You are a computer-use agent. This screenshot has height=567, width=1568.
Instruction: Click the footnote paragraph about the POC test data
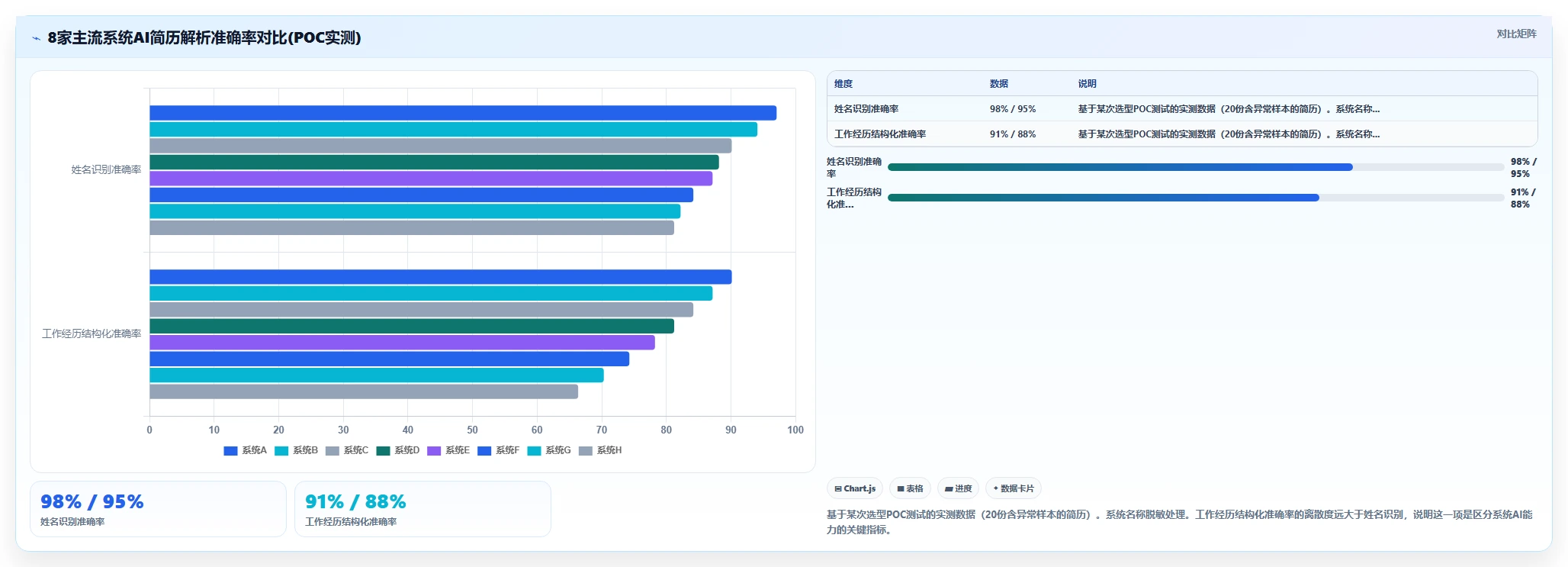(1180, 522)
